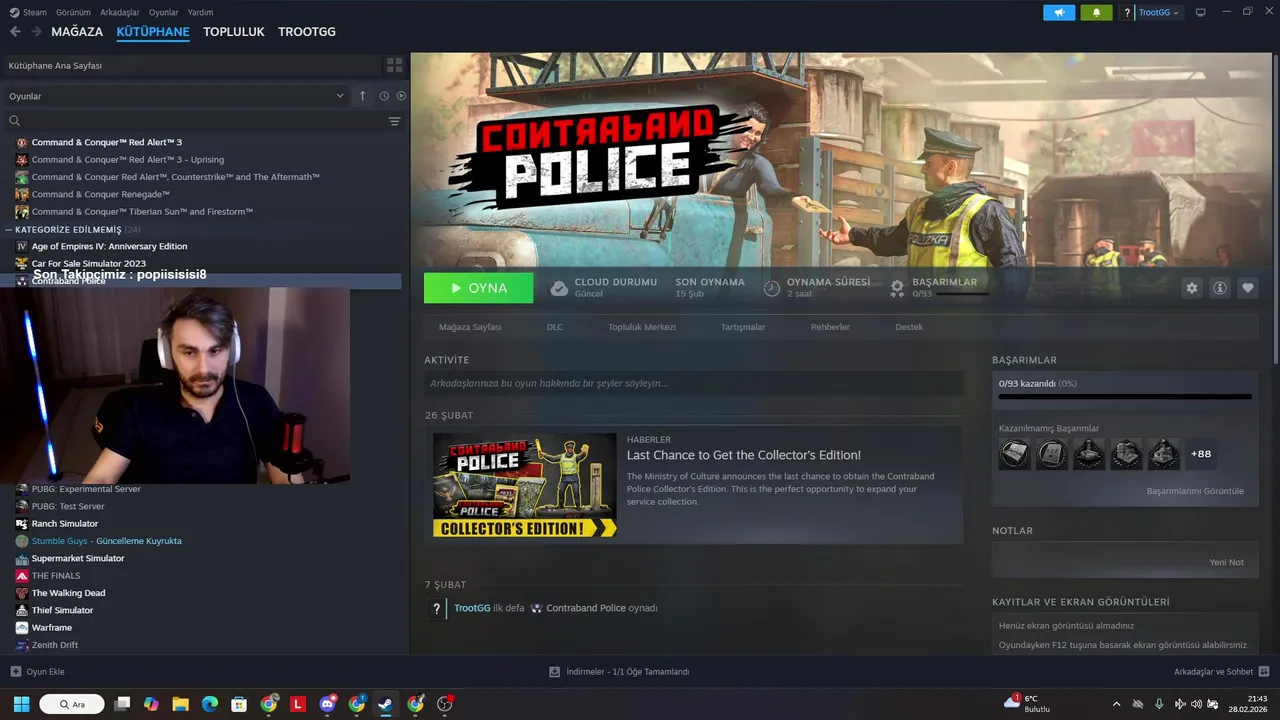Image resolution: width=1280 pixels, height=720 pixels.
Task: Open Windows Start menu
Action: point(21,704)
